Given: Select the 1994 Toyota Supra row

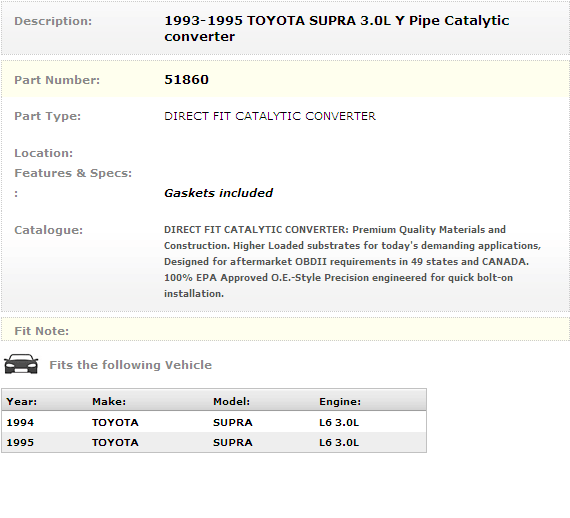Looking at the screenshot, I should point(214,422).
